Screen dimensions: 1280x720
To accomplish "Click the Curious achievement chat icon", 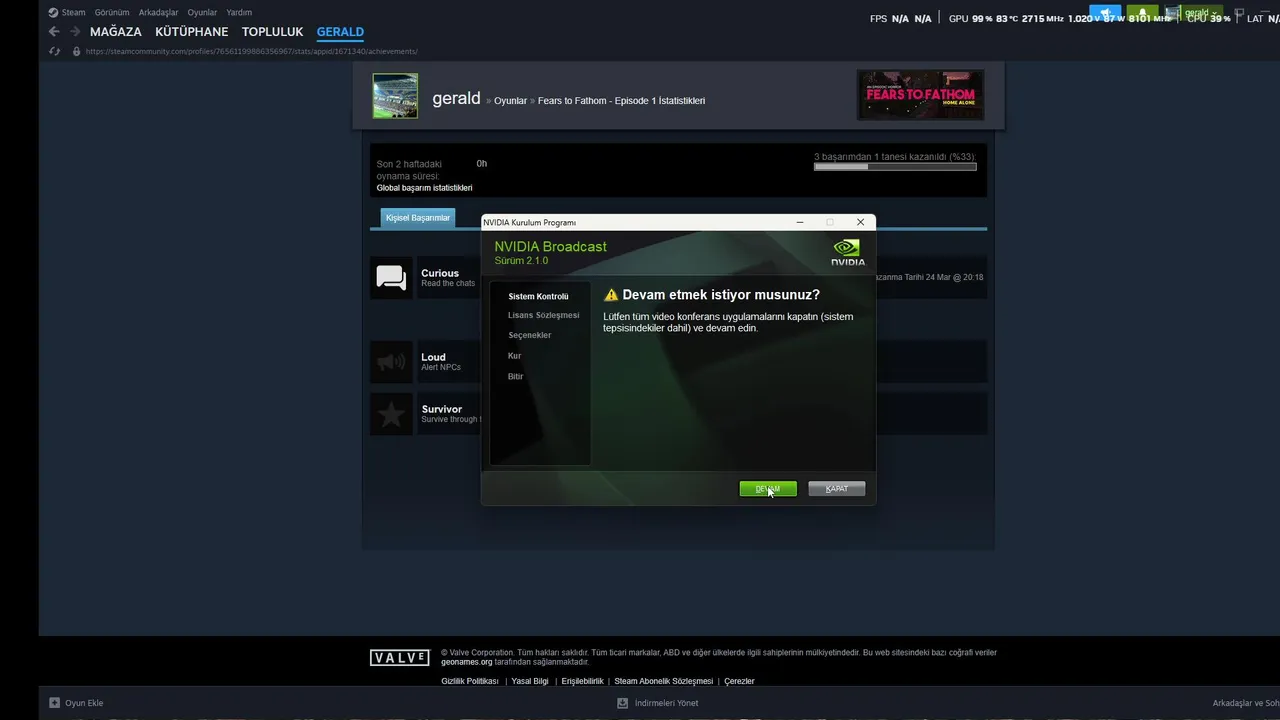I will 391,278.
